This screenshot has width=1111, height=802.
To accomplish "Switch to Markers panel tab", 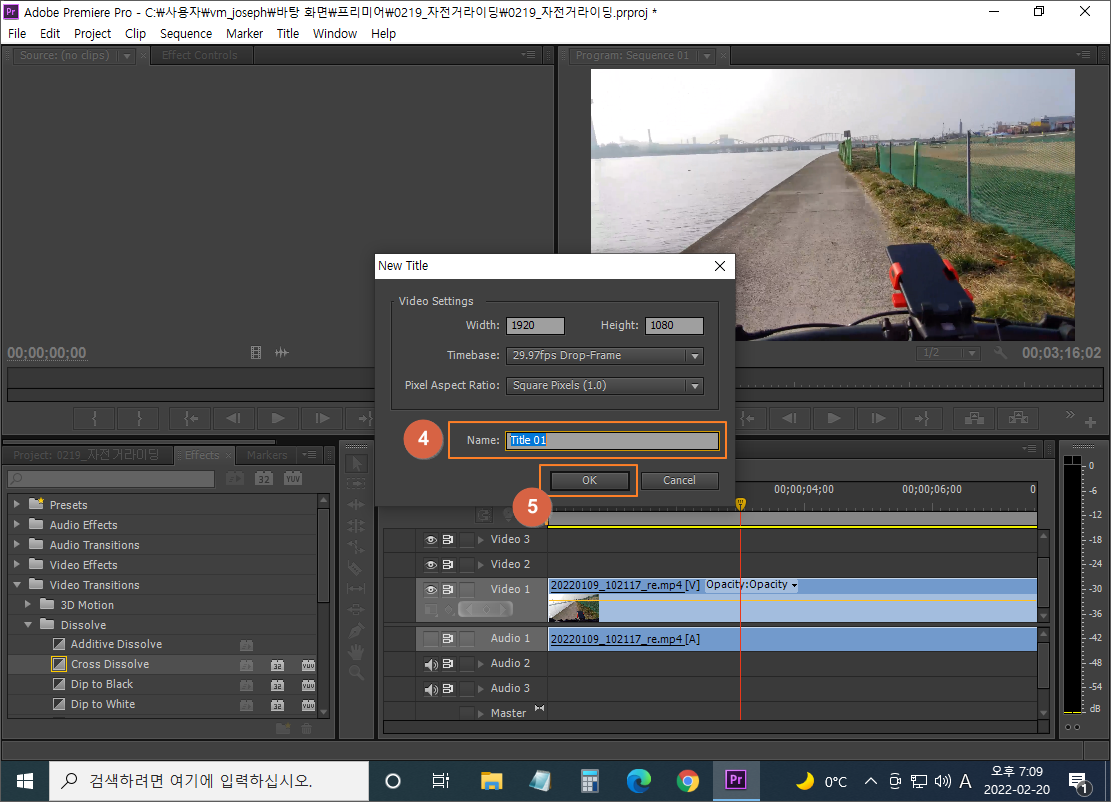I will 267,455.
